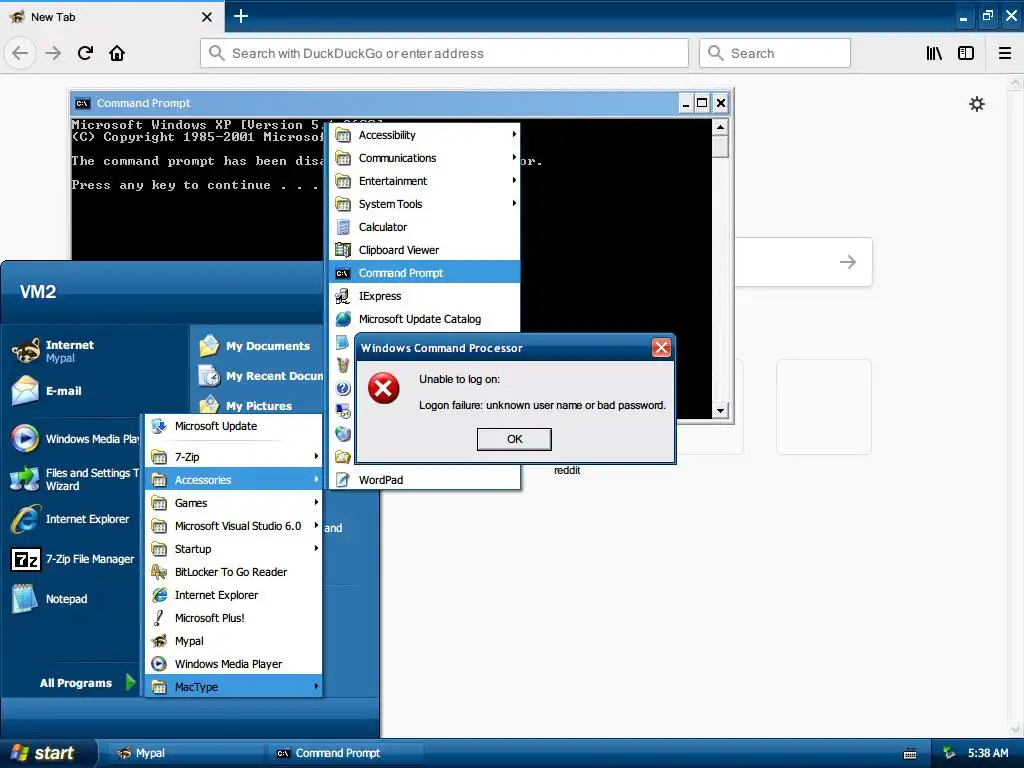Focus the toolbar Search box
Screen dimensions: 1024x768
pyautogui.click(x=775, y=53)
